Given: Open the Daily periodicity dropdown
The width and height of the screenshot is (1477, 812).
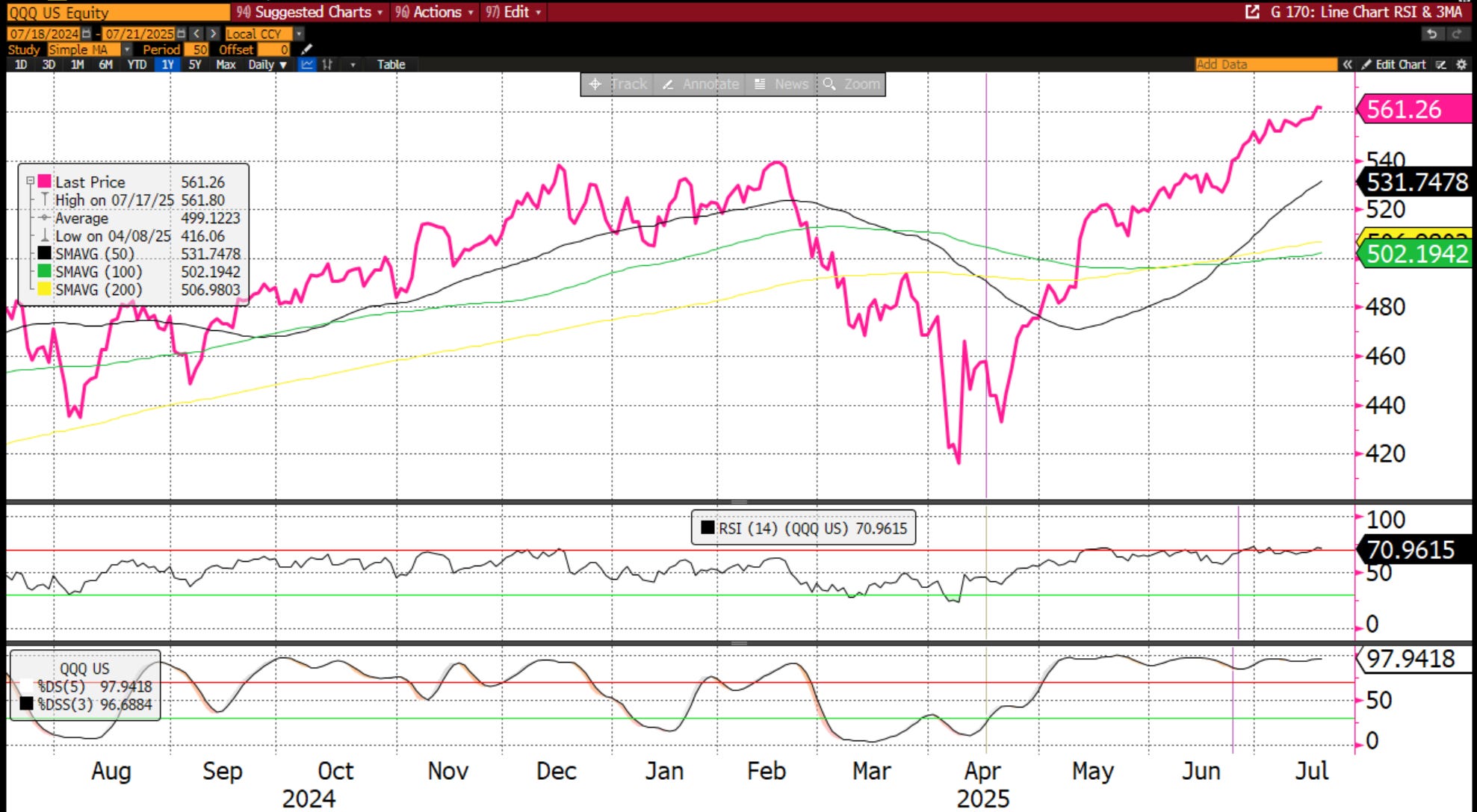Looking at the screenshot, I should (267, 65).
